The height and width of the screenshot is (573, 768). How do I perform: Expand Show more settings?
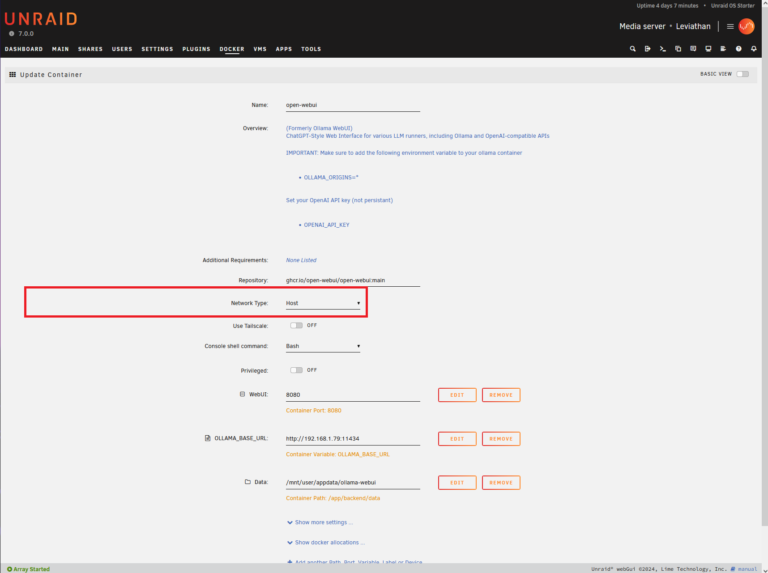322,522
